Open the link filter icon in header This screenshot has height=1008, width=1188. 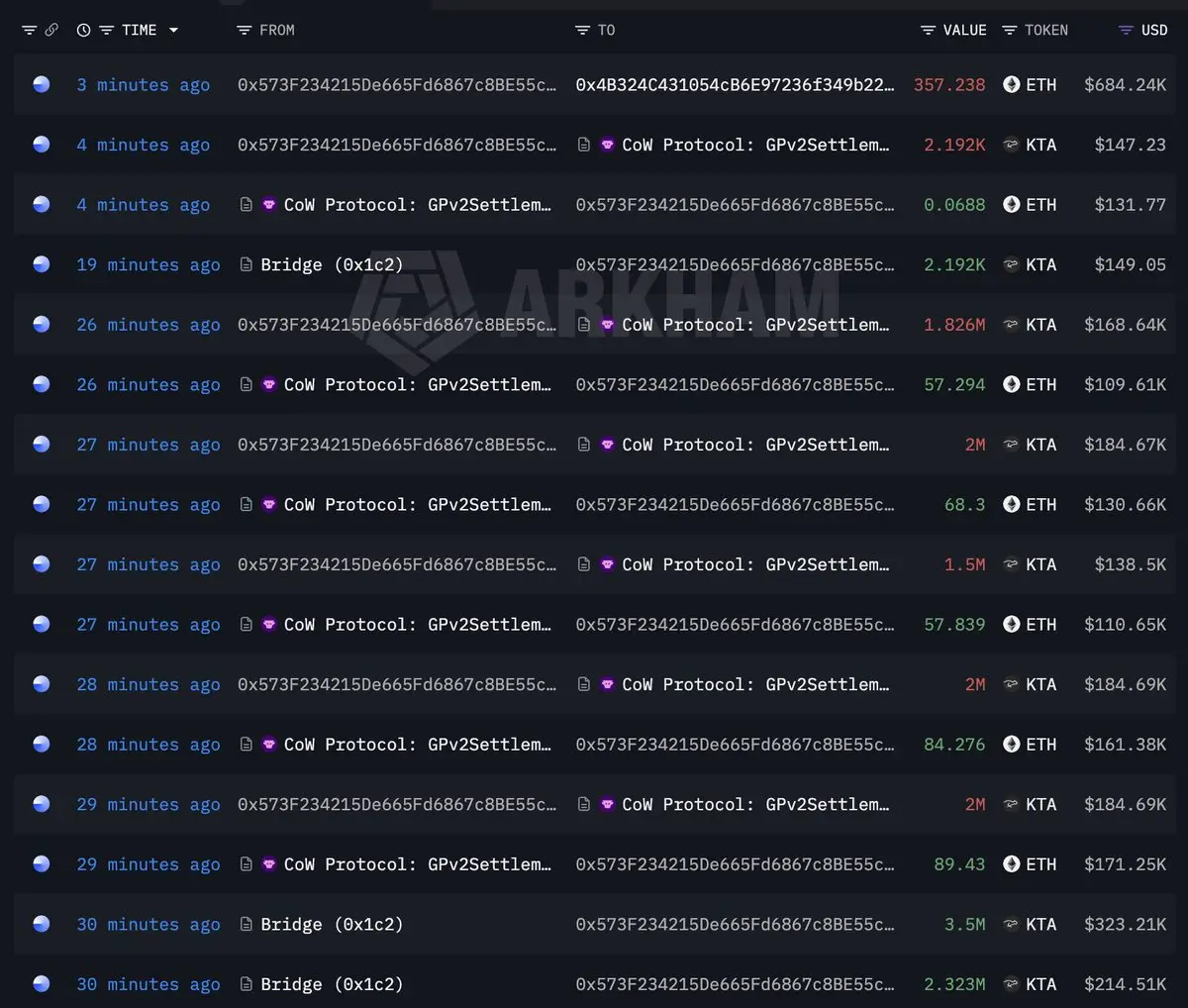(51, 31)
